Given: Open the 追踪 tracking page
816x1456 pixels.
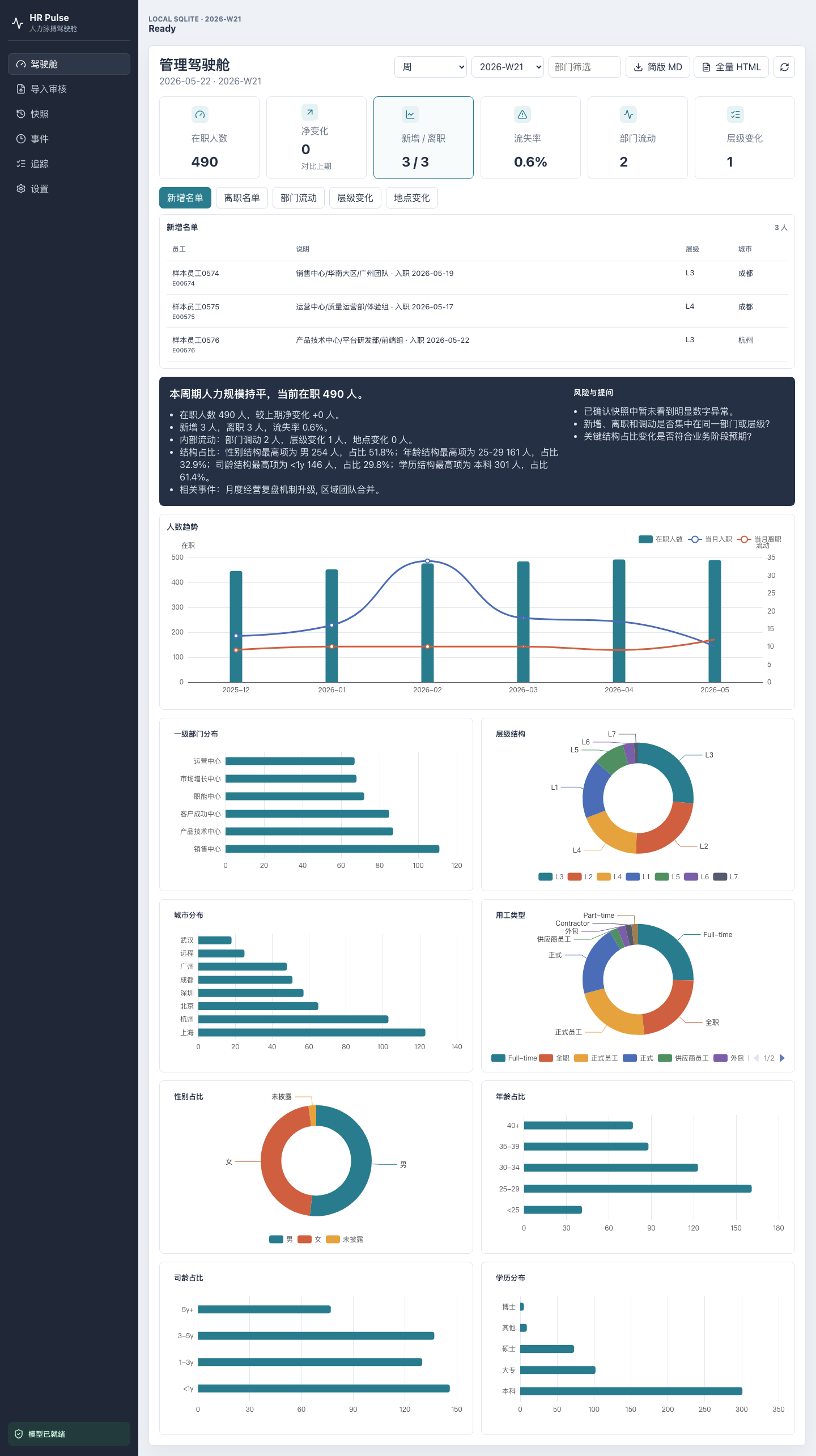Looking at the screenshot, I should tap(69, 164).
